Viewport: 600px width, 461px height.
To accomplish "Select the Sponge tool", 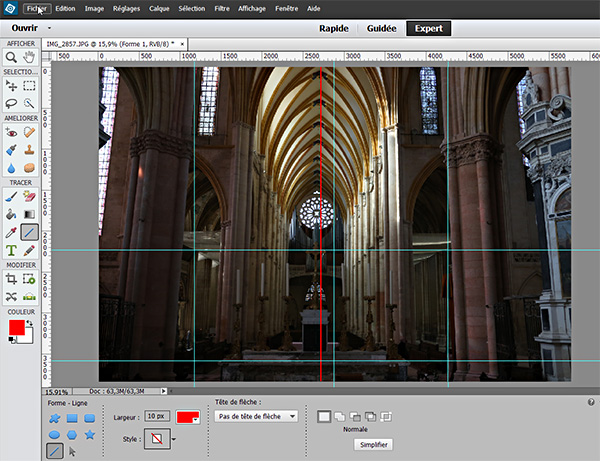I will (29, 168).
